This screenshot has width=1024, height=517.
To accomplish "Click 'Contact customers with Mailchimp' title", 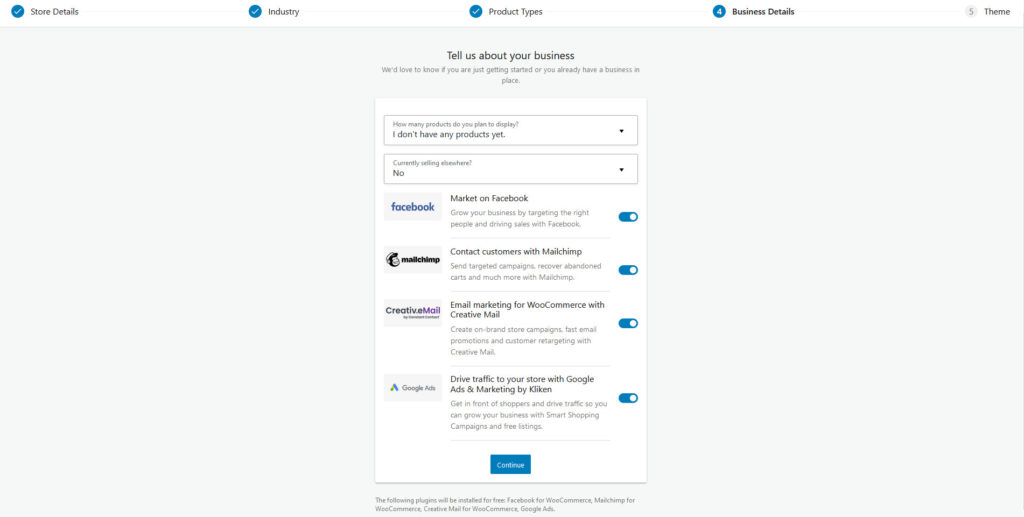I will coord(516,251).
